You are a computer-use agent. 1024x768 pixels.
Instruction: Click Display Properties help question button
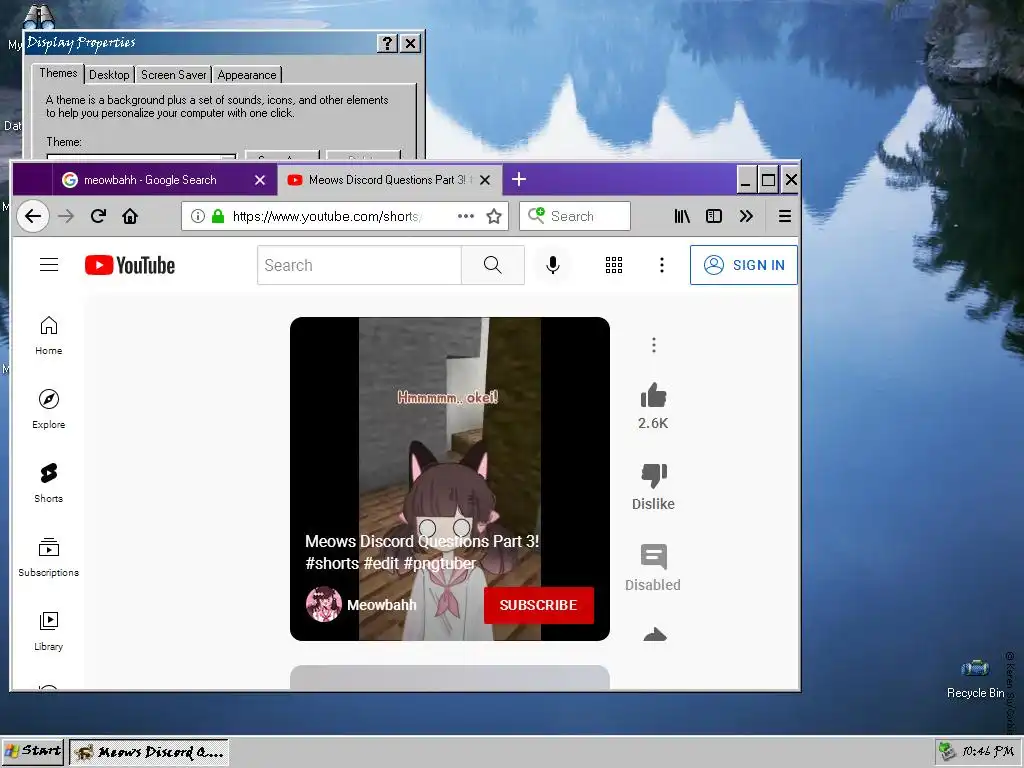[387, 43]
